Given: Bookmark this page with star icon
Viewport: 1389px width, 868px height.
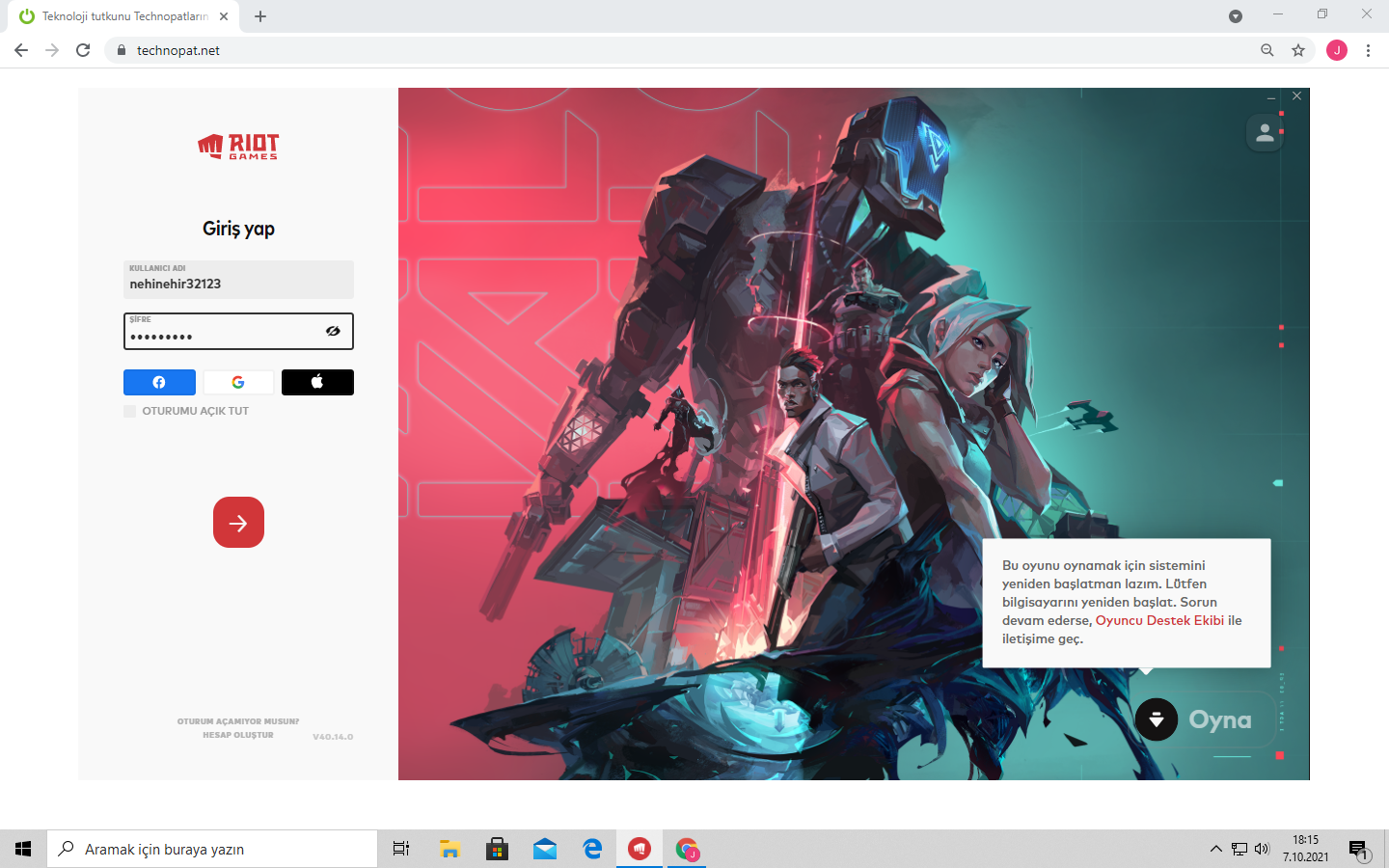Looking at the screenshot, I should pos(1298,50).
